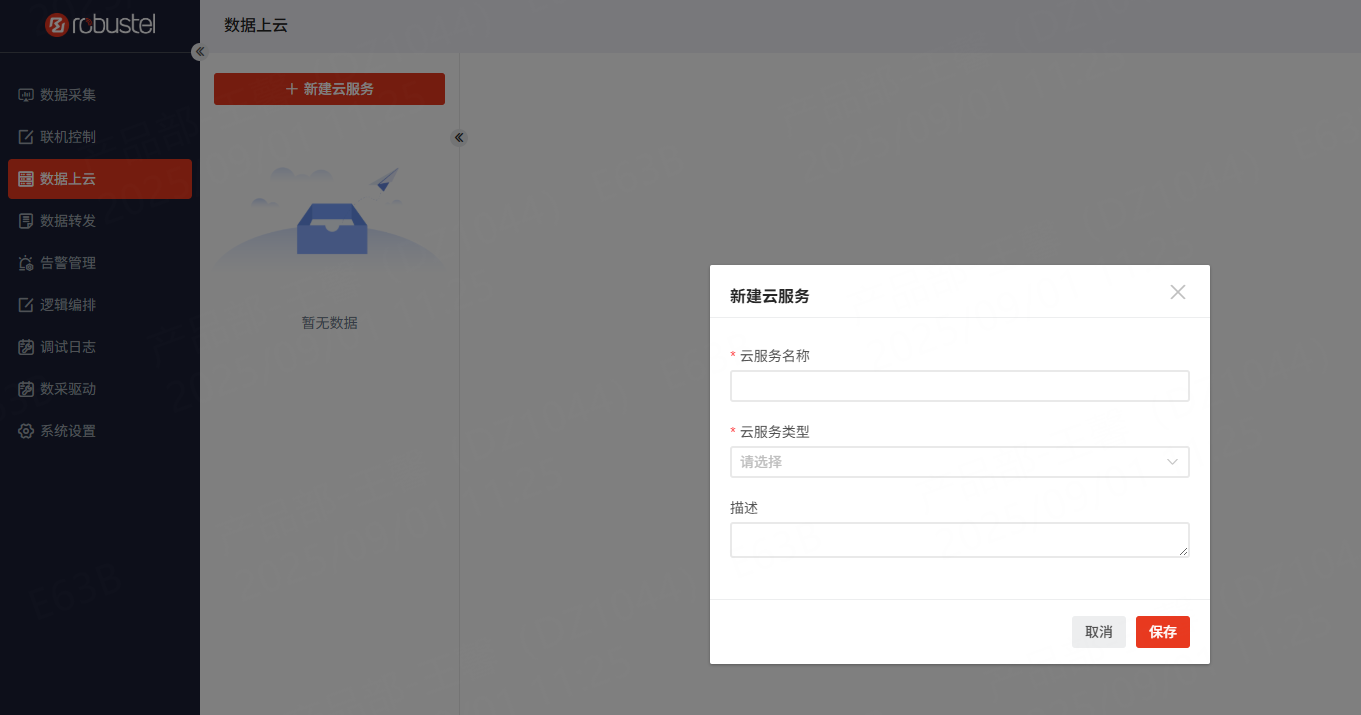
Task: Click the 新建云服务 button
Action: pos(329,89)
